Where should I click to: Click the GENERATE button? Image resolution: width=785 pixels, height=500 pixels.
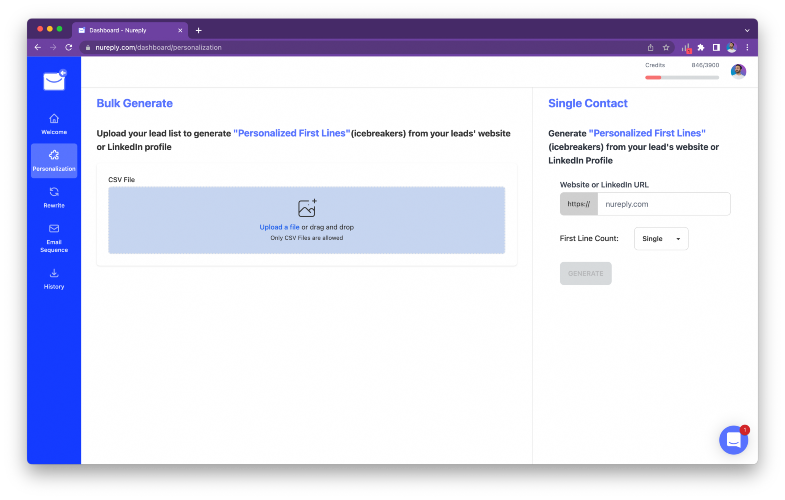[x=586, y=273]
